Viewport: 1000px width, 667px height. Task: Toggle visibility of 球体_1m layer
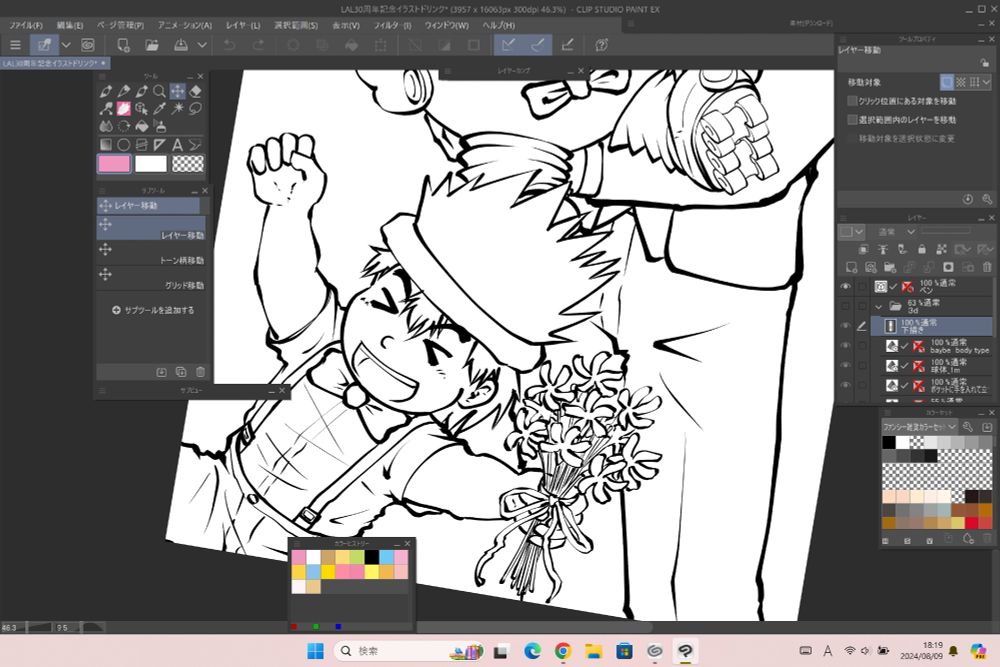pos(846,365)
